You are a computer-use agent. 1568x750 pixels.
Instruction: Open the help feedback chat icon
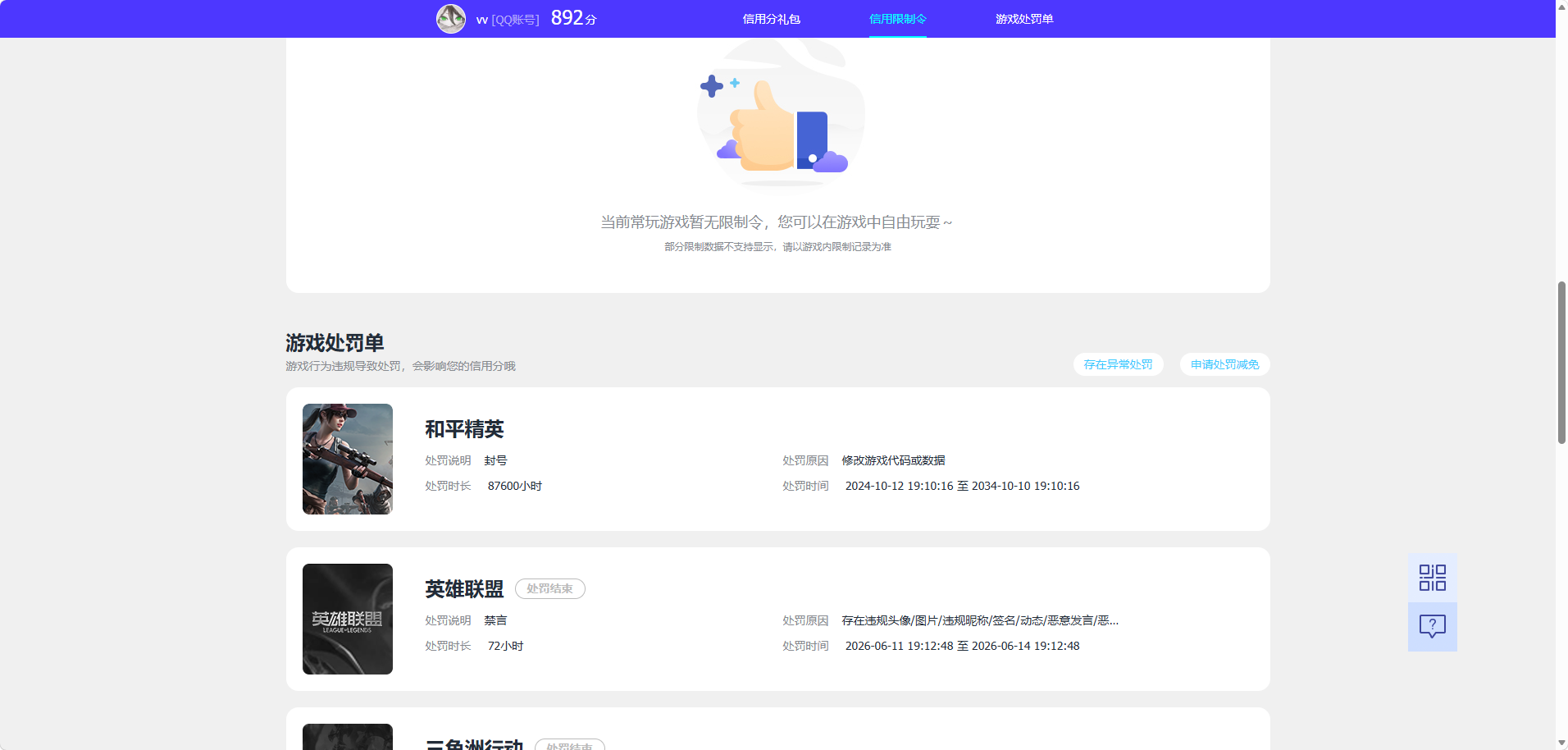[1433, 627]
